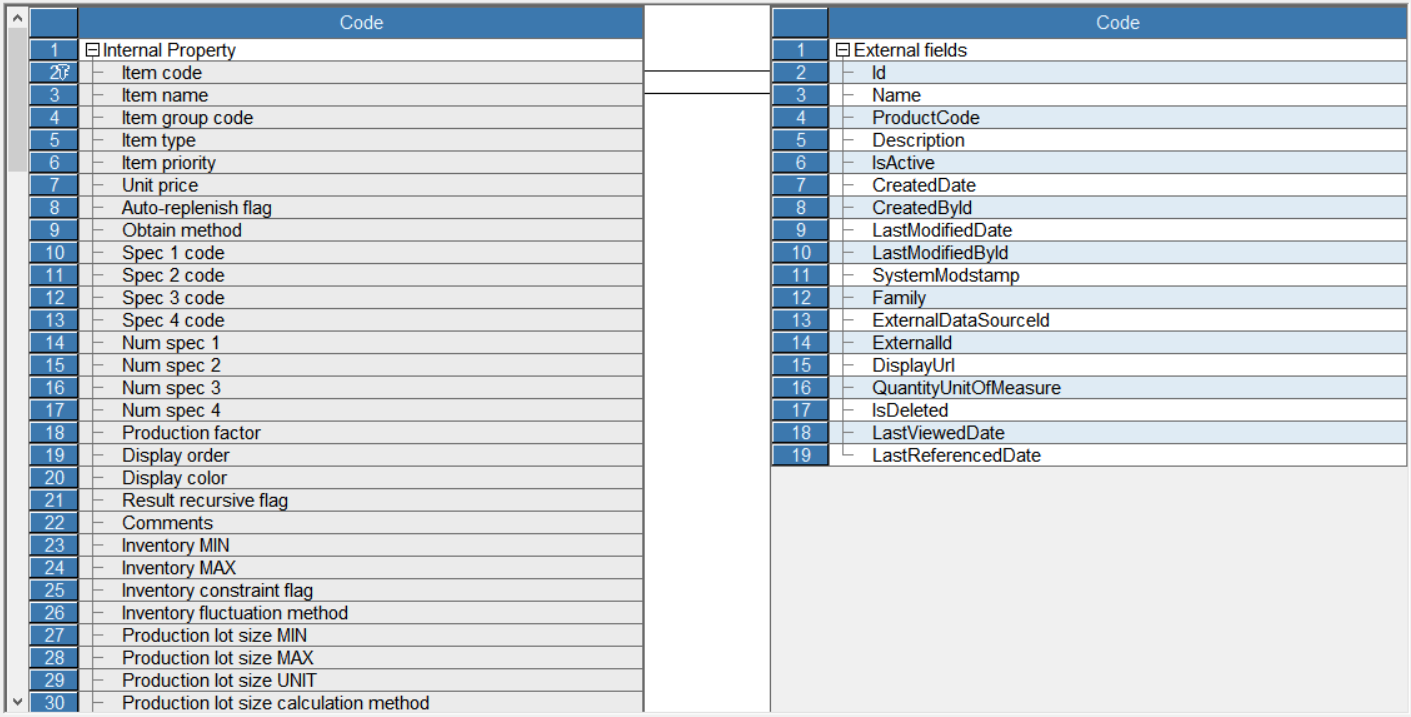Viewport: 1411px width, 717px height.
Task: Select the LastModifiedDate external field
Action: [942, 231]
